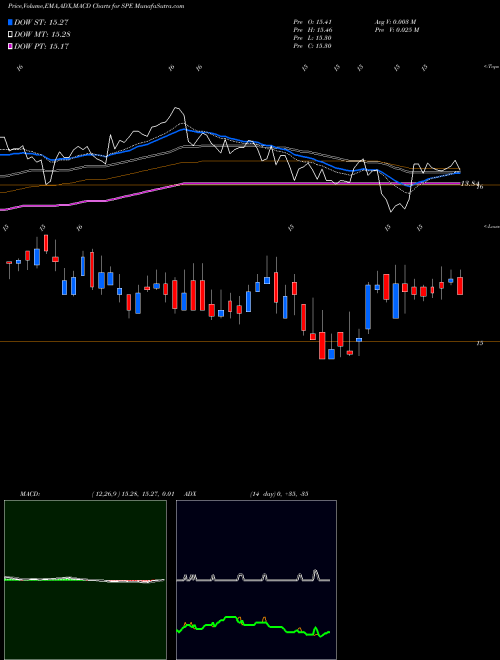Select the 'DOW MT: 15.28' legend text
The width and height of the screenshot is (500, 660).
pos(42,34)
